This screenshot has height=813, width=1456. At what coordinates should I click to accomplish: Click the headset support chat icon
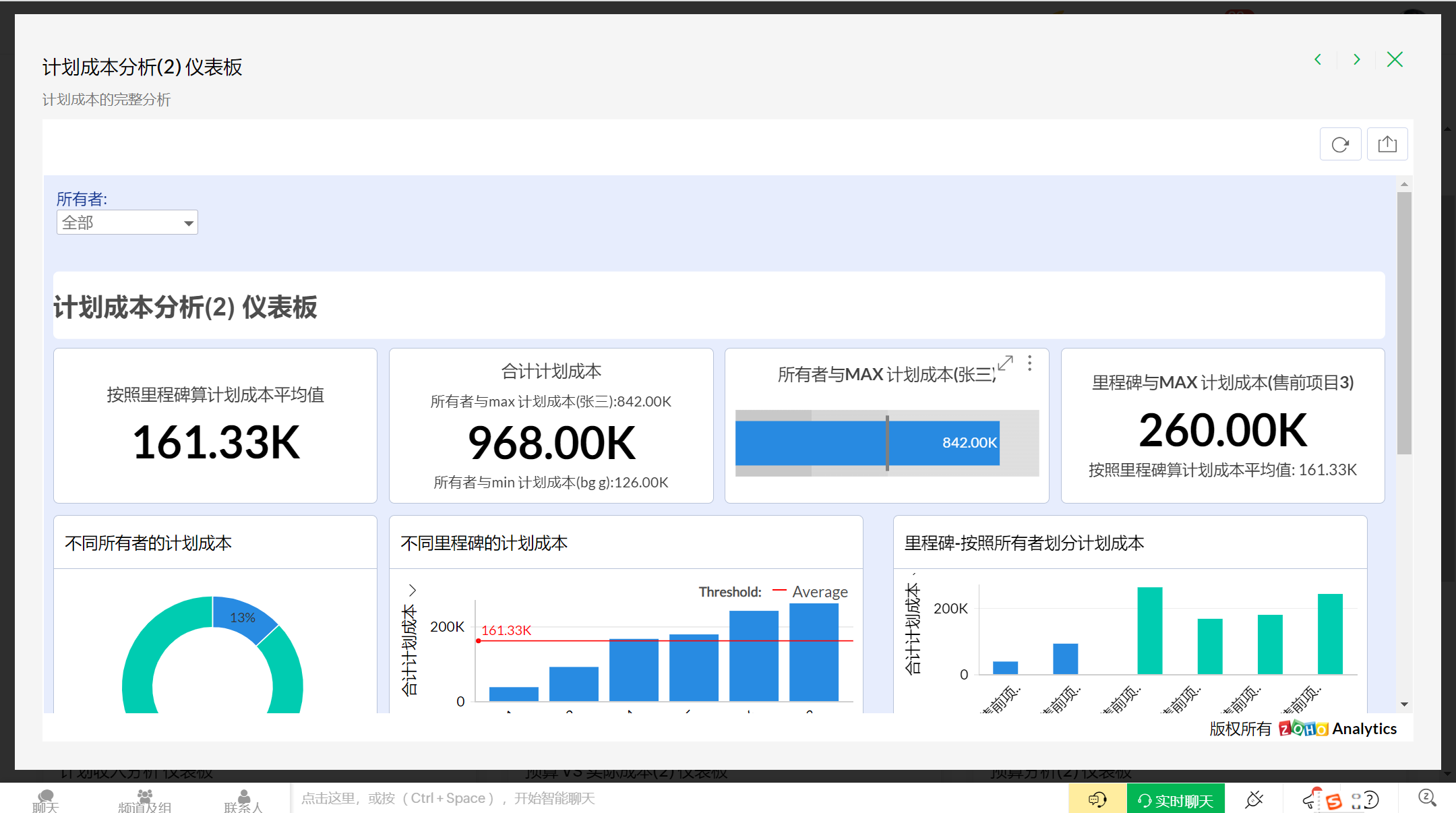tap(1097, 800)
